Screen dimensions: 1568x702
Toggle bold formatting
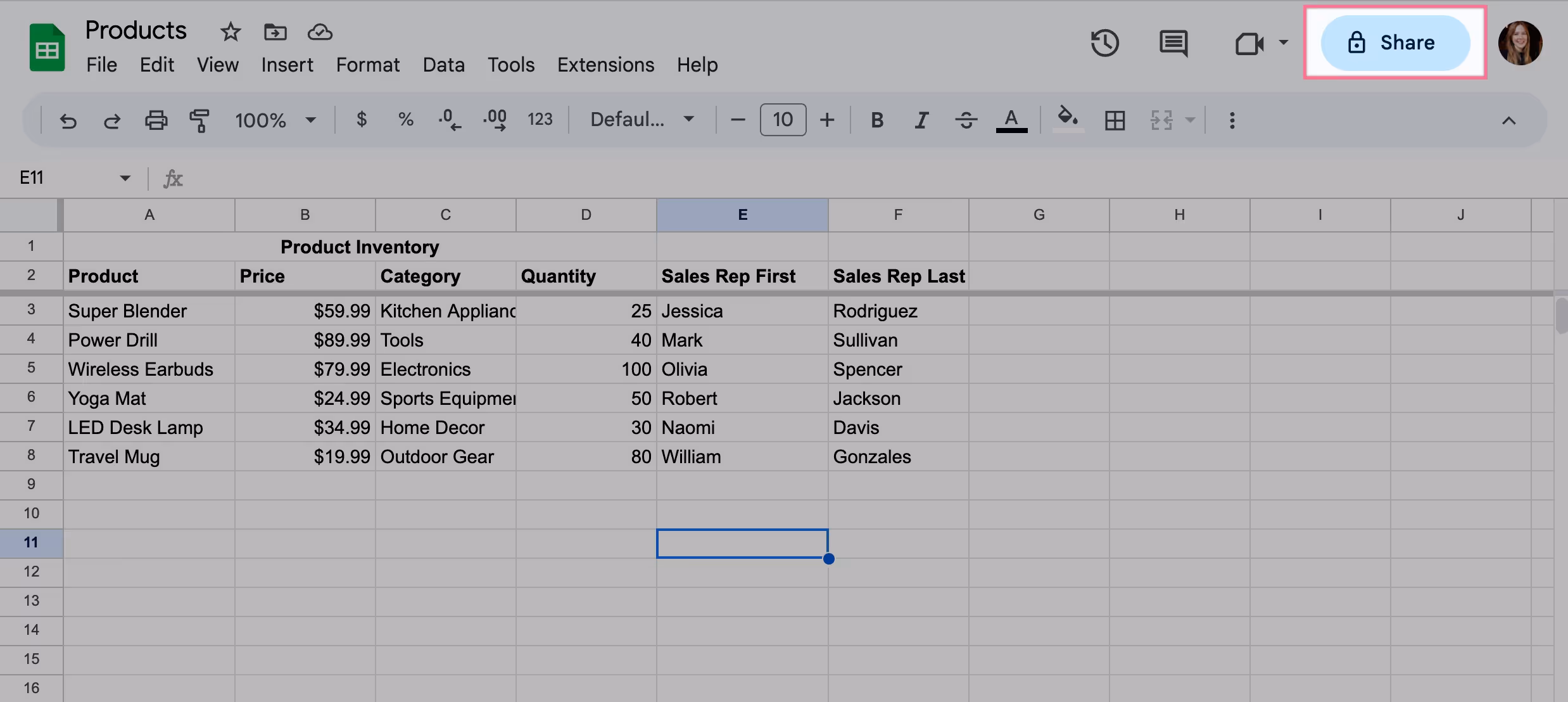876,120
